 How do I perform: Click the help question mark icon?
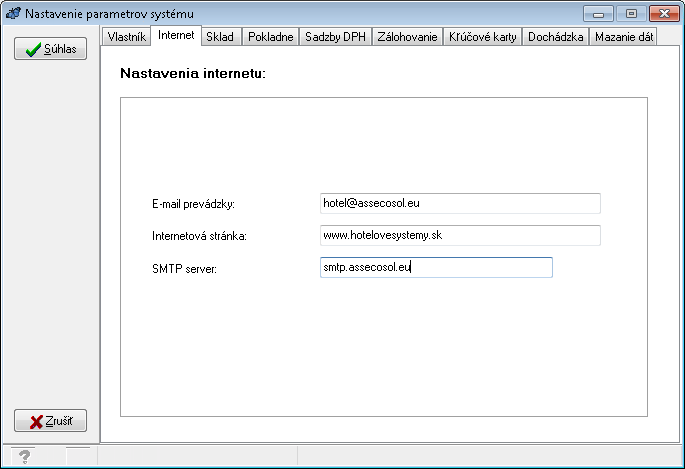(x=24, y=457)
